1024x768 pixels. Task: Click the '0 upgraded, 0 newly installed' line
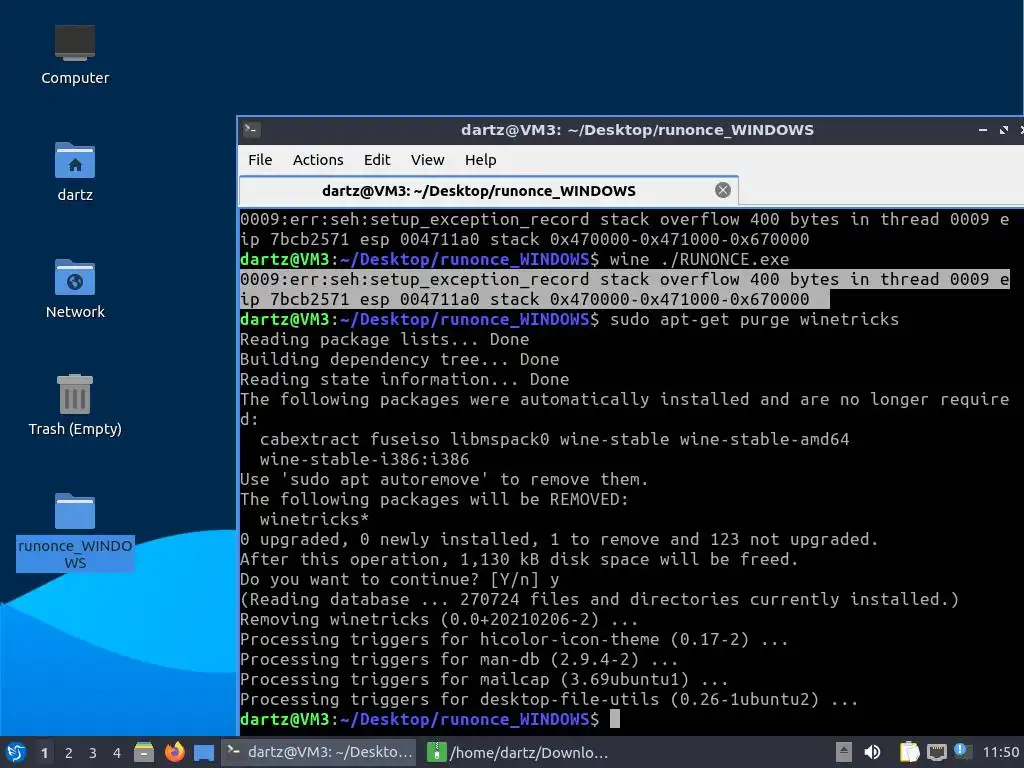pos(559,539)
